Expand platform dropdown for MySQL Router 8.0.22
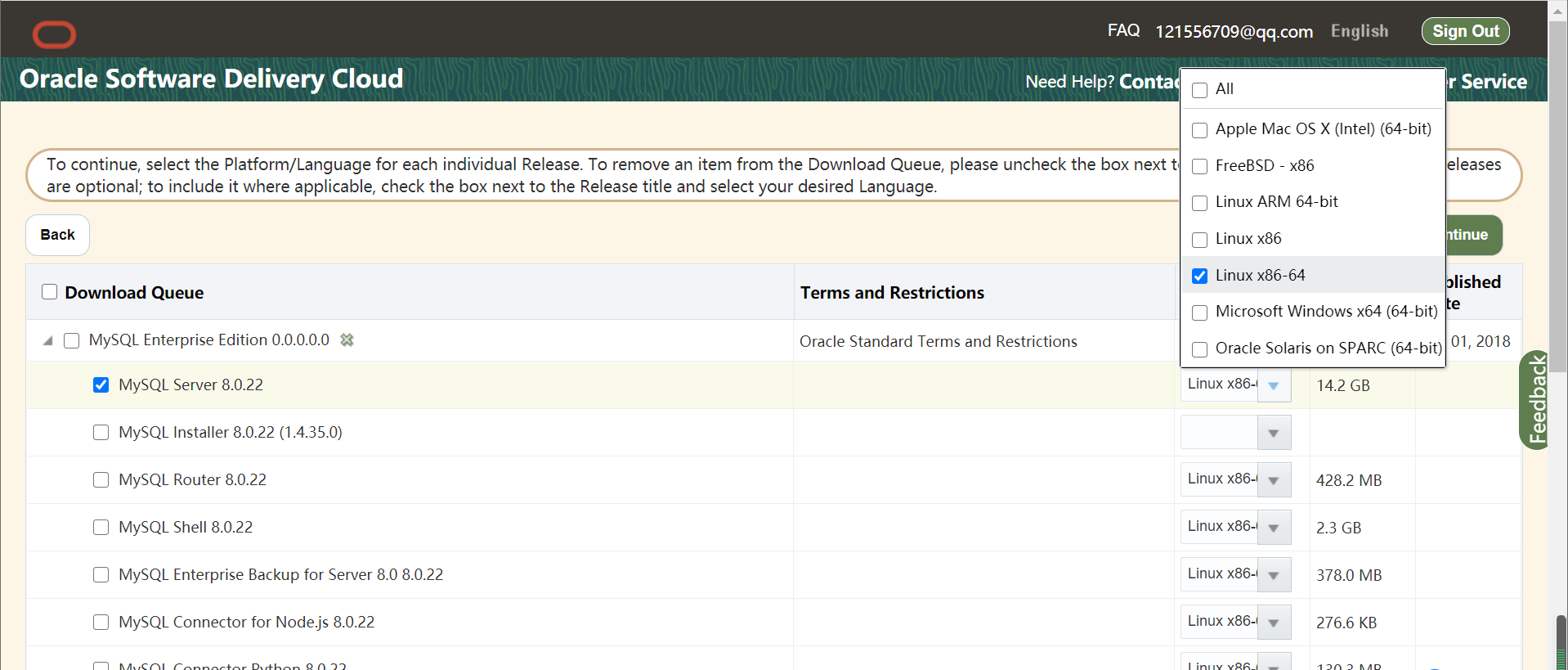The height and width of the screenshot is (670, 1568). pos(1274,480)
